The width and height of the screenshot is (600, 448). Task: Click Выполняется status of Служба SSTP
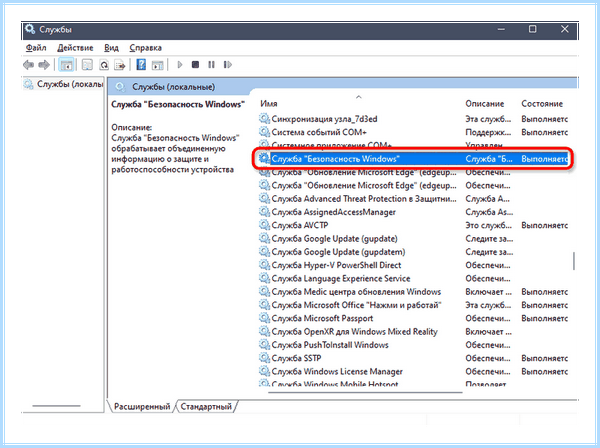pyautogui.click(x=544, y=358)
